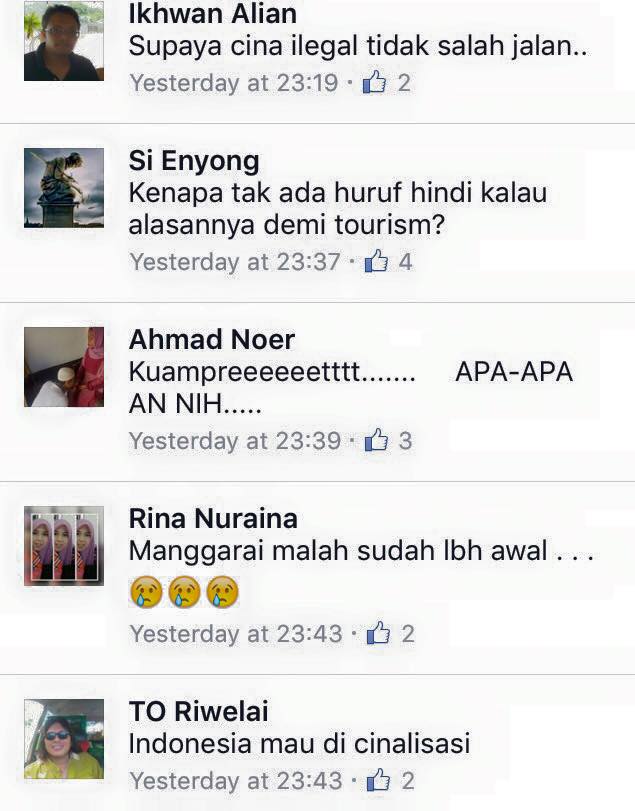Click the "Yesterday at 23:19" timestamp
Image resolution: width=635 pixels, height=811 pixels.
click(x=234, y=83)
